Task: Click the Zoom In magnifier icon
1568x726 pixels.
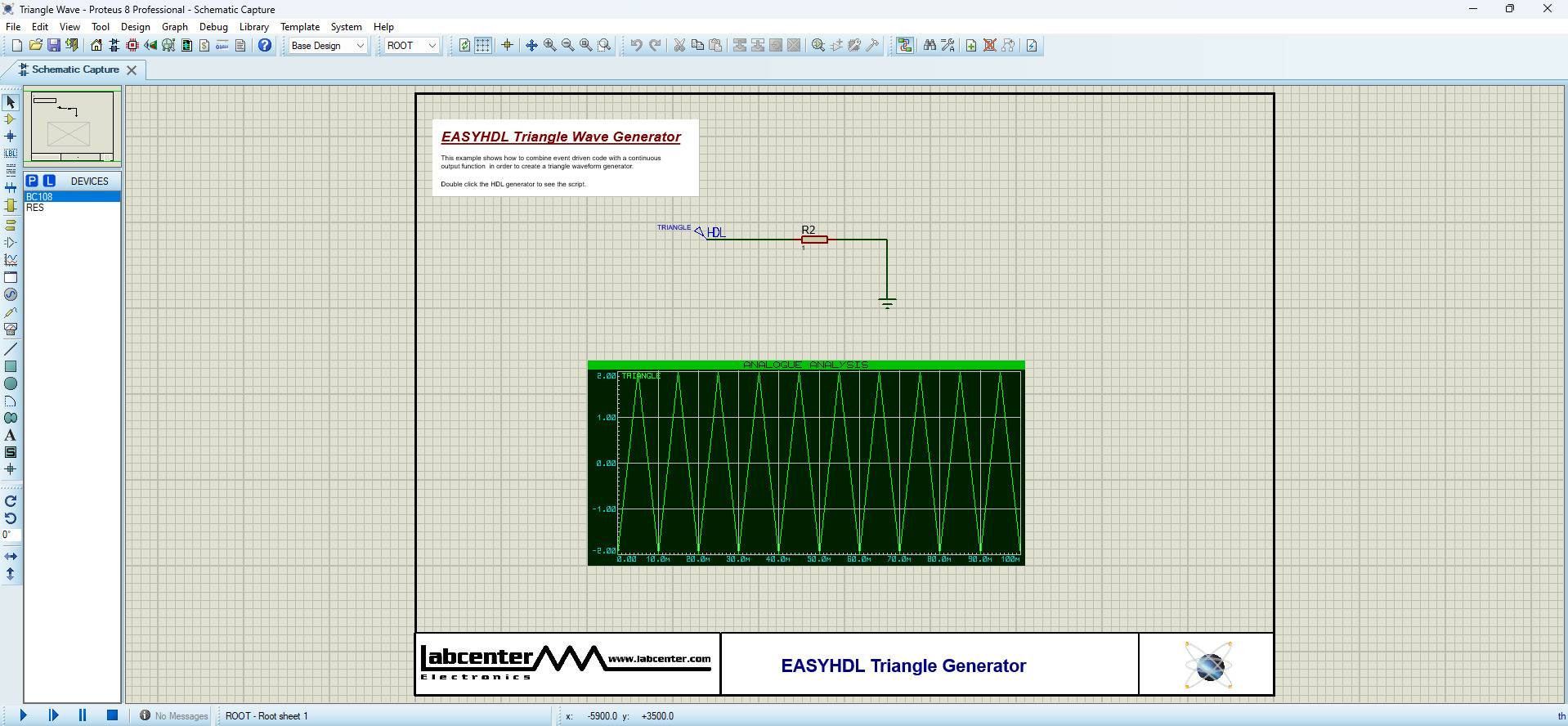Action: [550, 46]
